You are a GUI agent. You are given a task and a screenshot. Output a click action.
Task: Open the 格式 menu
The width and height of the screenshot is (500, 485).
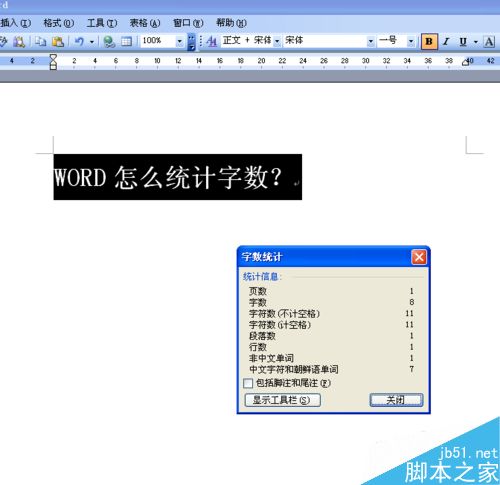[x=58, y=23]
